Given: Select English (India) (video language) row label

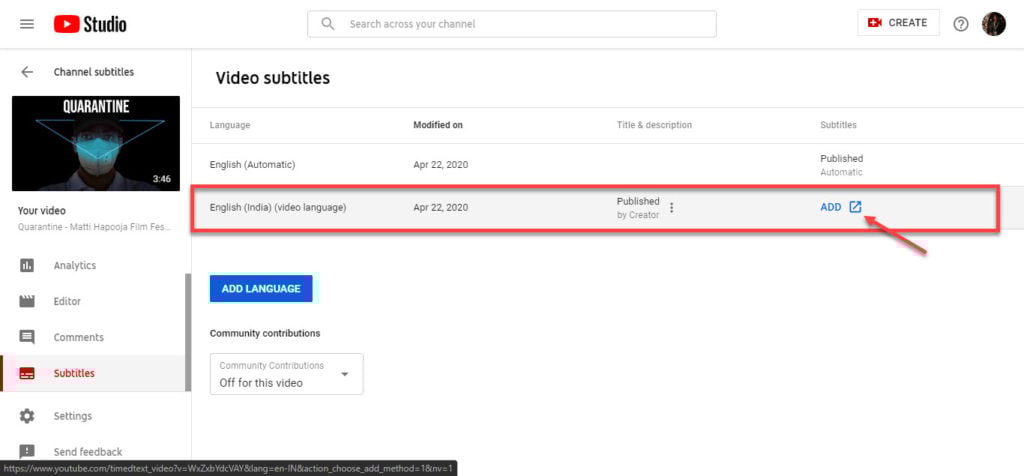Looking at the screenshot, I should [x=278, y=208].
